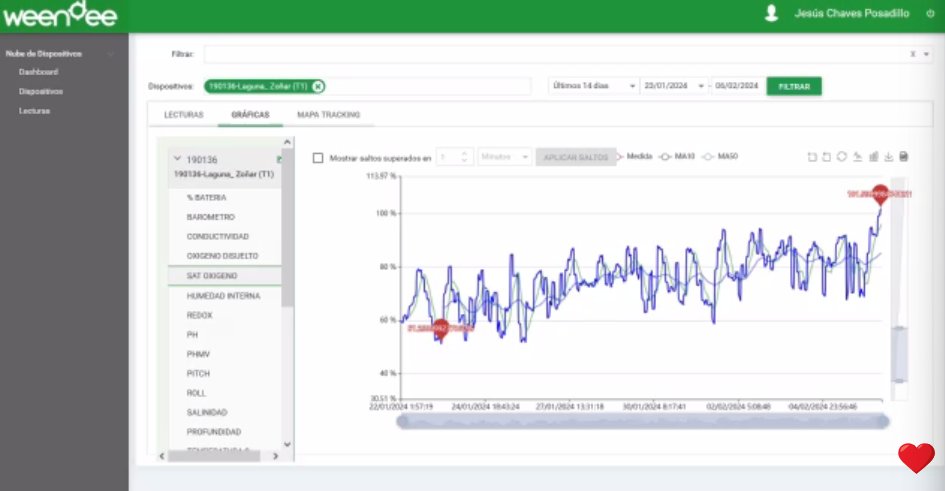
Task: Open the 06/02/2024 end date field
Action: click(736, 86)
